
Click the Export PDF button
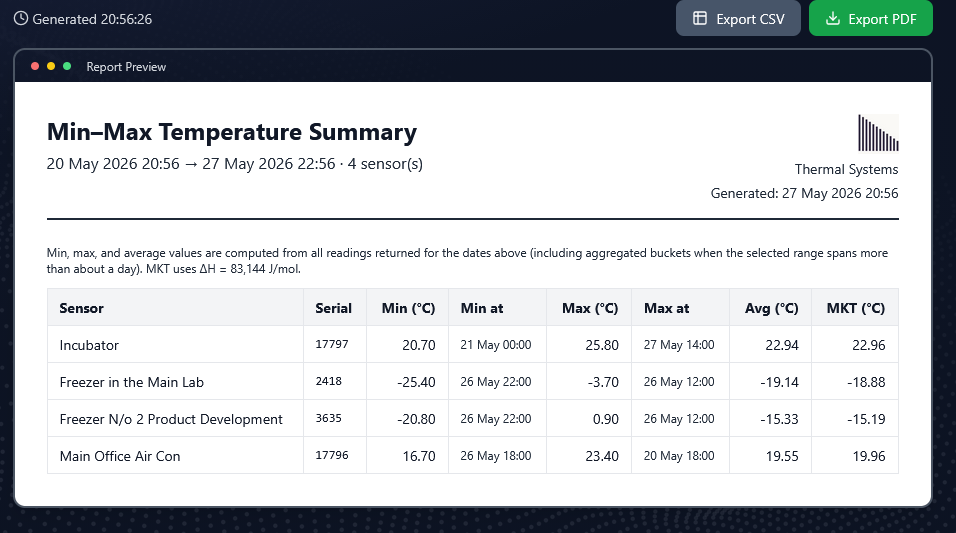coord(871,18)
